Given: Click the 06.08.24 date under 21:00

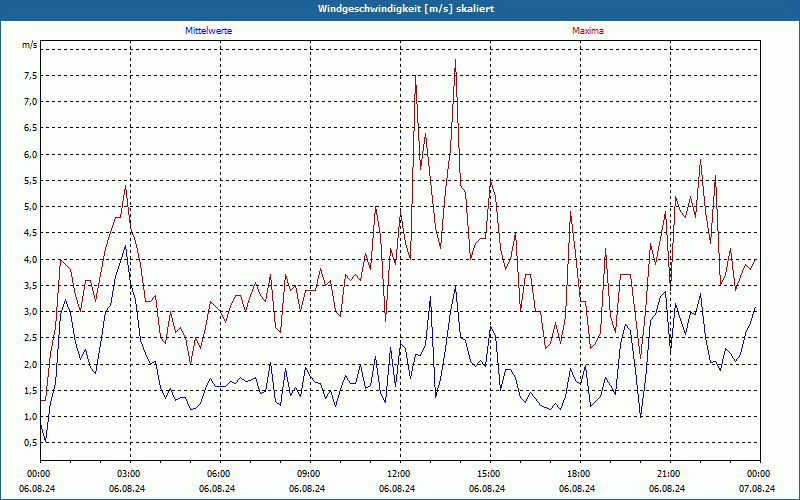Looking at the screenshot, I should pos(667,488).
